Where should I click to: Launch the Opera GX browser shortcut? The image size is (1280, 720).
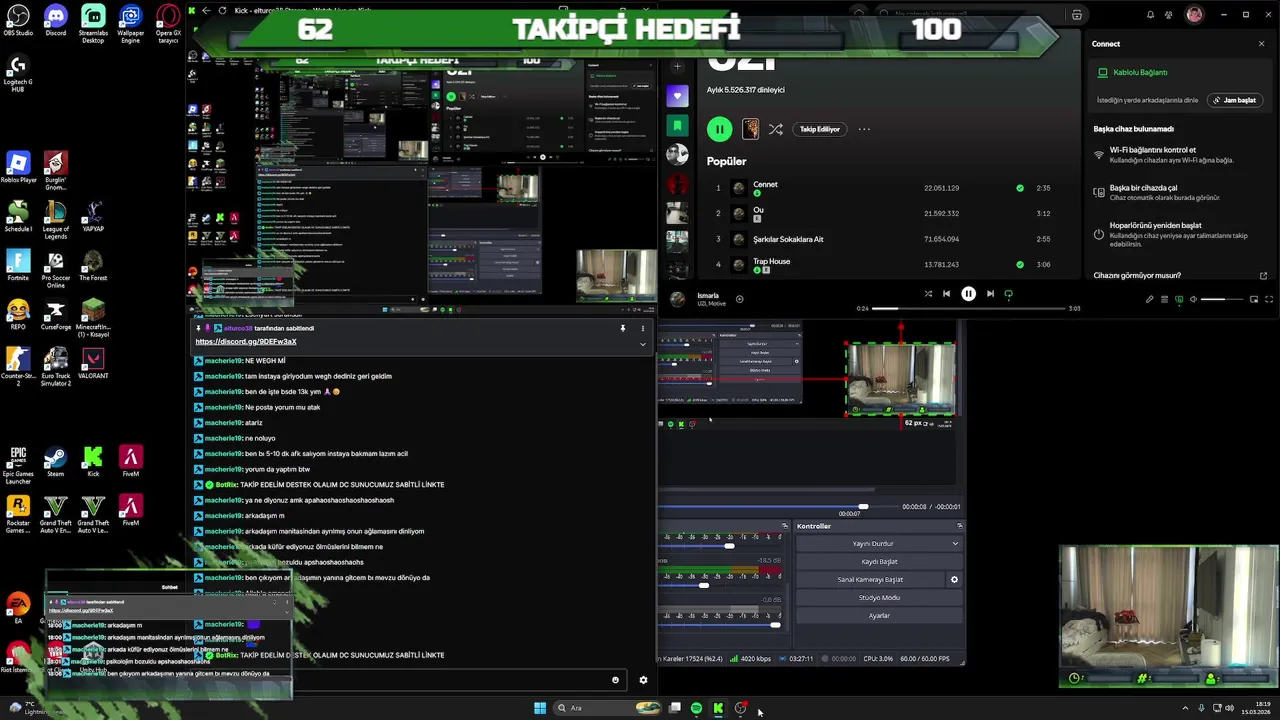pyautogui.click(x=168, y=23)
